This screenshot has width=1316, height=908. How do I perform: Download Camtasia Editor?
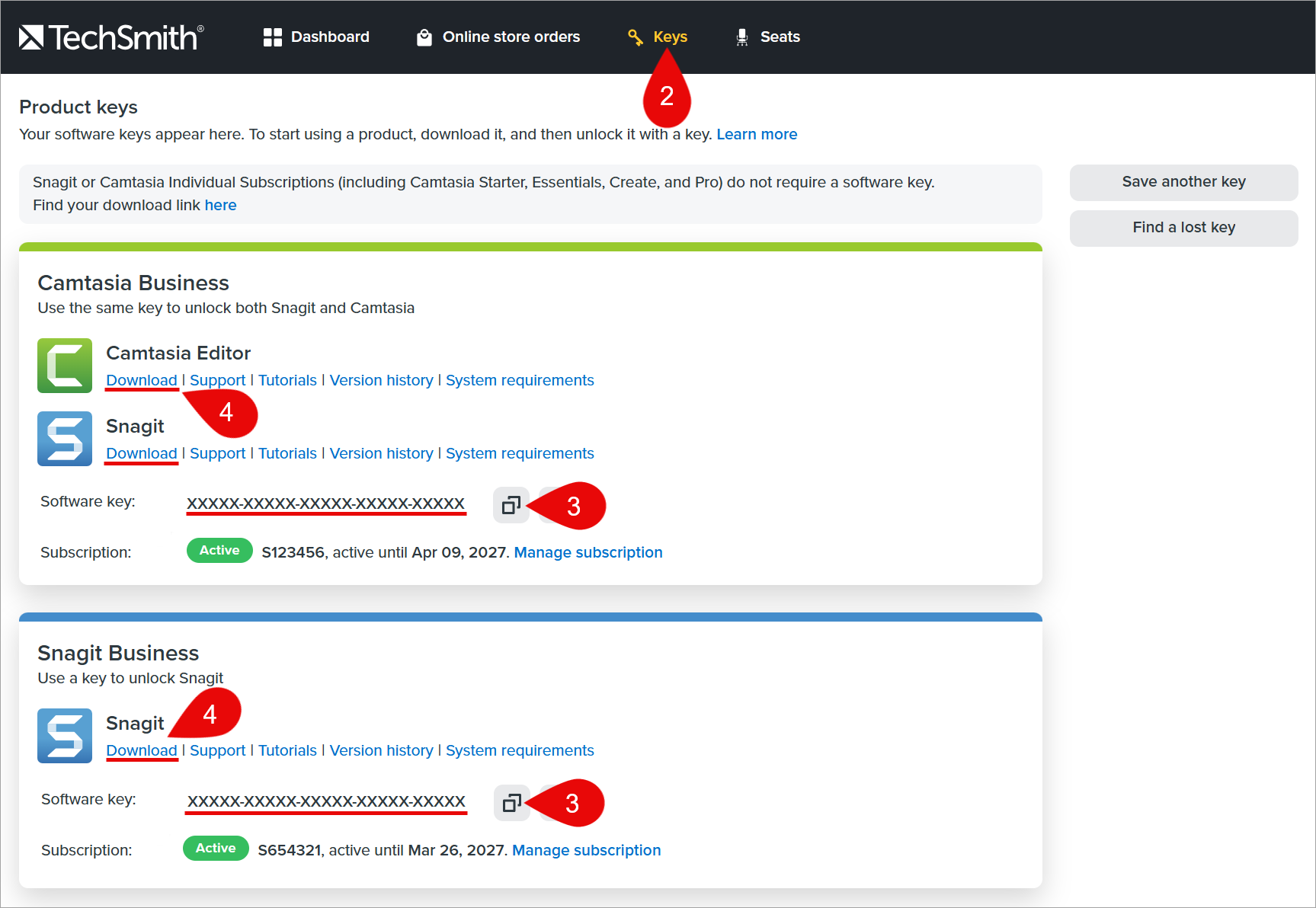click(x=142, y=380)
